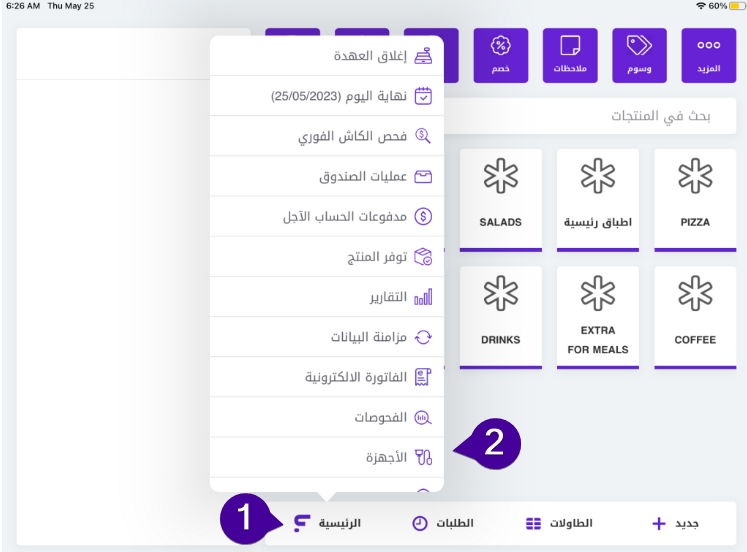
Task: Open the COFFEE category tile
Action: pyautogui.click(x=695, y=318)
